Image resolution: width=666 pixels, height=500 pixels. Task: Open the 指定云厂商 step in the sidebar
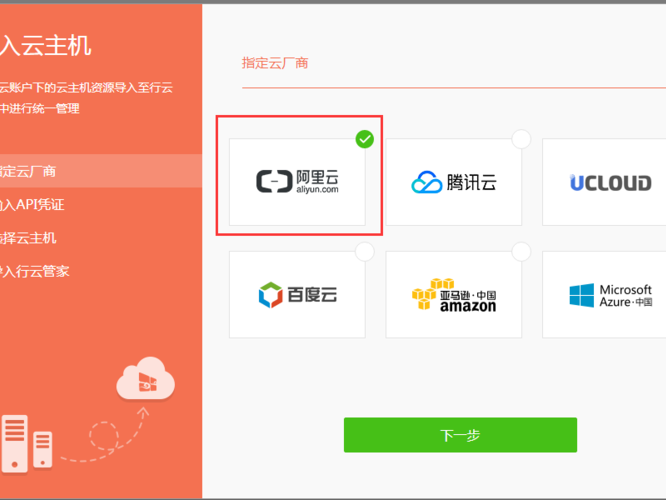tap(101, 171)
